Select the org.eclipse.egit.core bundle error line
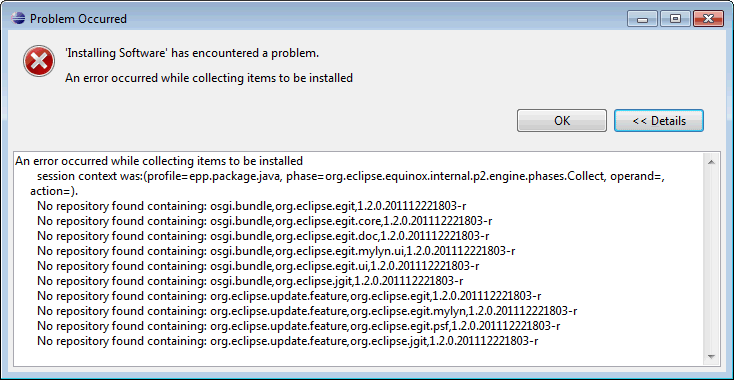This screenshot has height=380, width=734. [x=264, y=220]
